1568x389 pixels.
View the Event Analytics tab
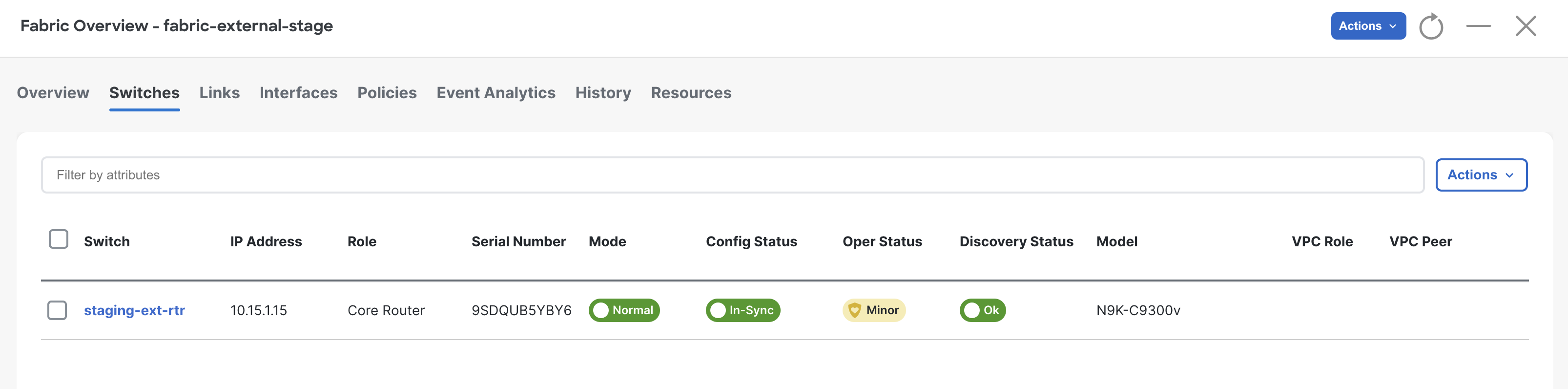(495, 93)
